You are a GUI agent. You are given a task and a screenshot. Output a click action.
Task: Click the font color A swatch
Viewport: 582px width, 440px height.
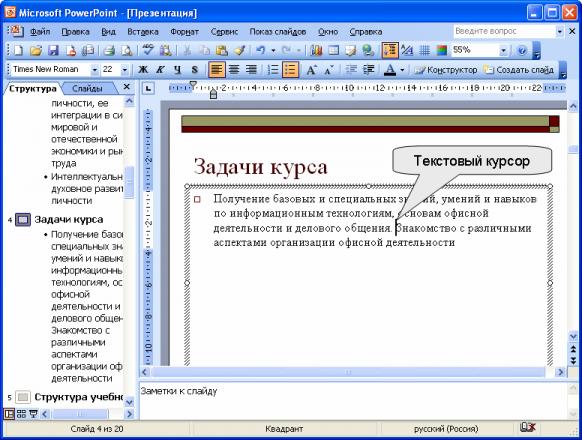(x=390, y=69)
